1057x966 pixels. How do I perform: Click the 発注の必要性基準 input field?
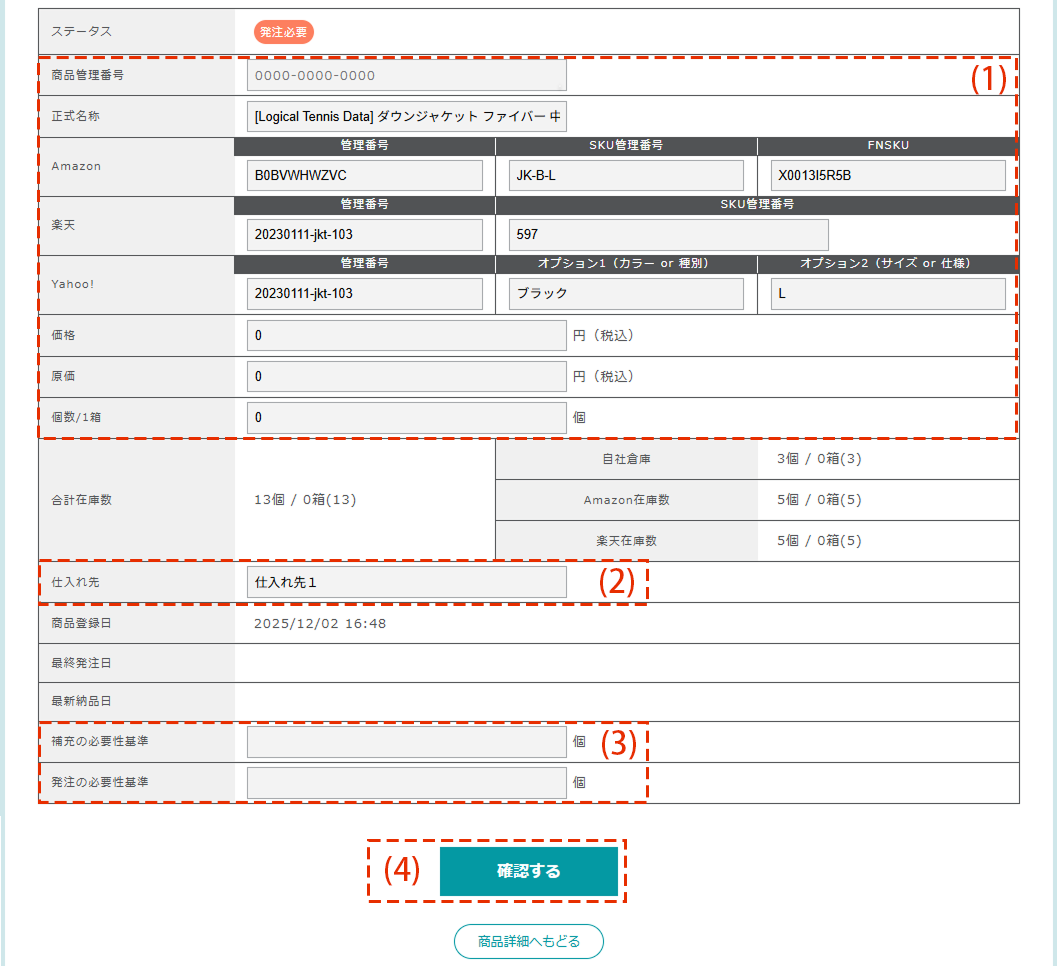(x=406, y=783)
